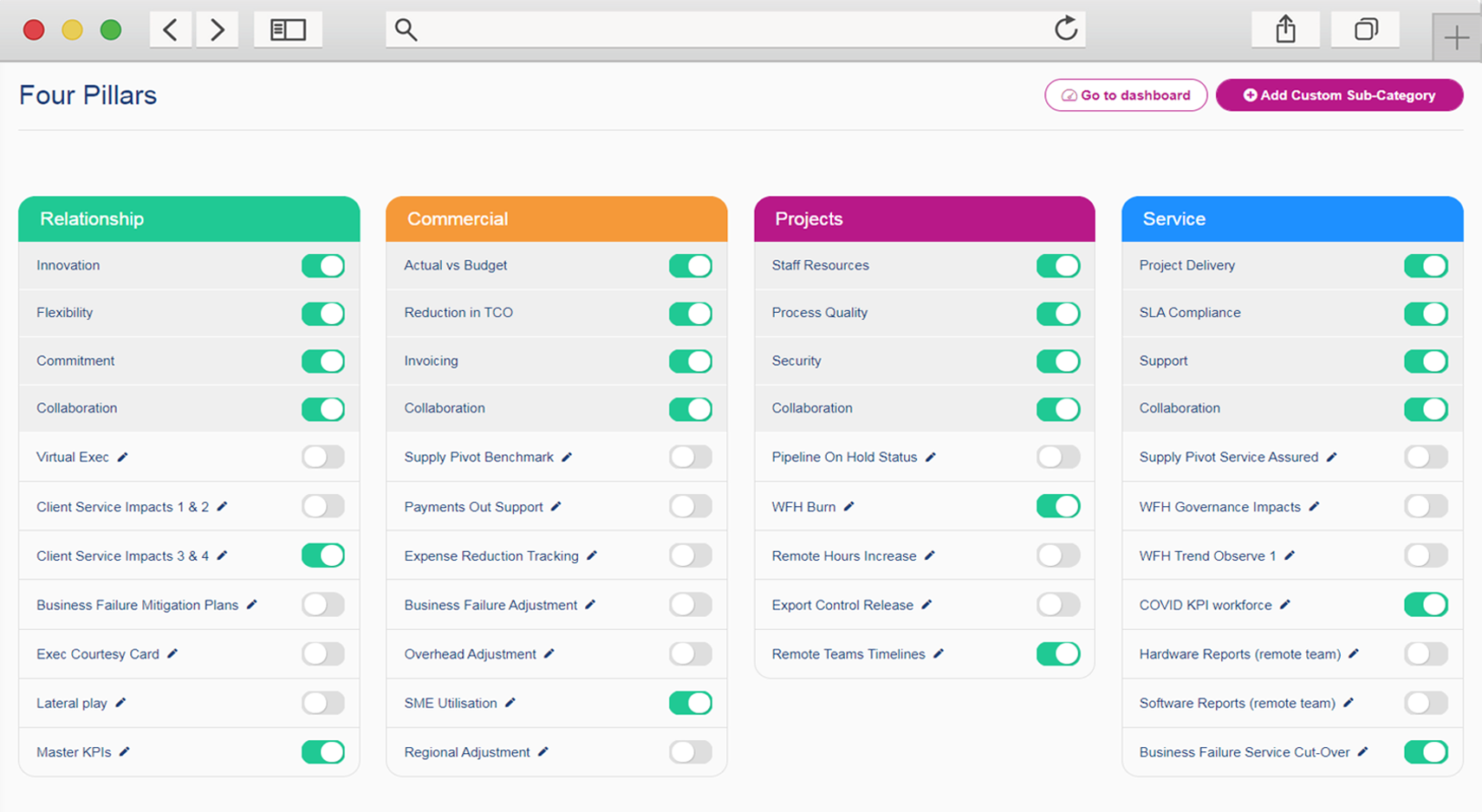
Task: Click pencil next to WFH Governance Impacts
Action: coord(1314,506)
